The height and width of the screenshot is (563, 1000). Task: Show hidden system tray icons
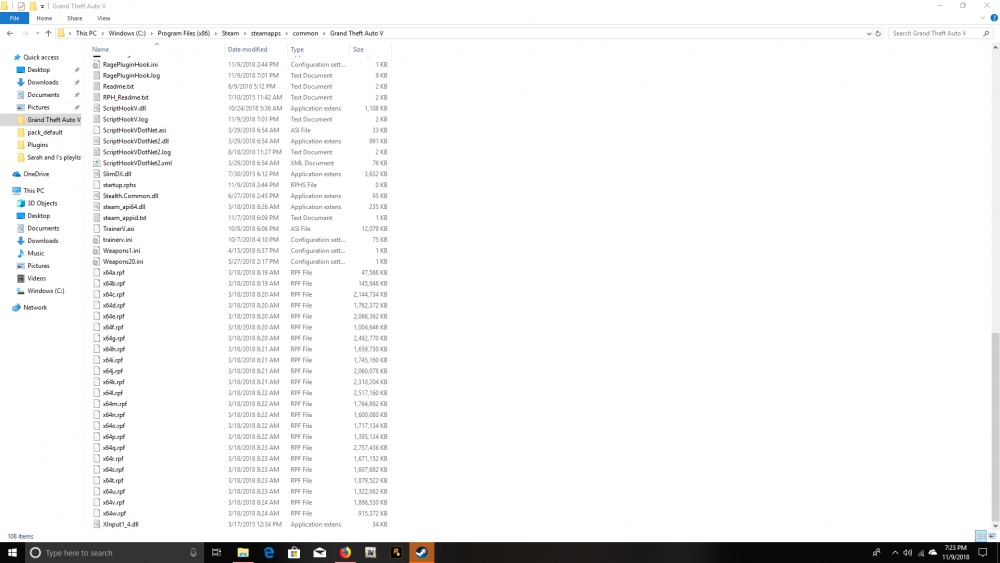click(895, 553)
